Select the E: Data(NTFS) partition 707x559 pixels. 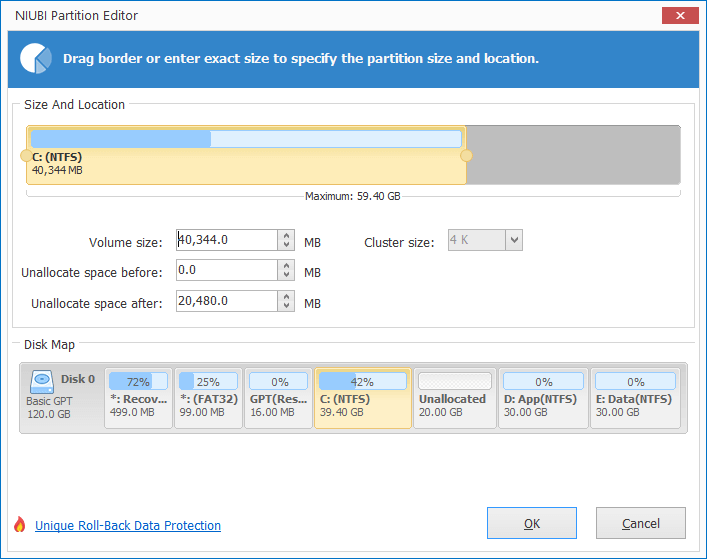pyautogui.click(x=635, y=398)
